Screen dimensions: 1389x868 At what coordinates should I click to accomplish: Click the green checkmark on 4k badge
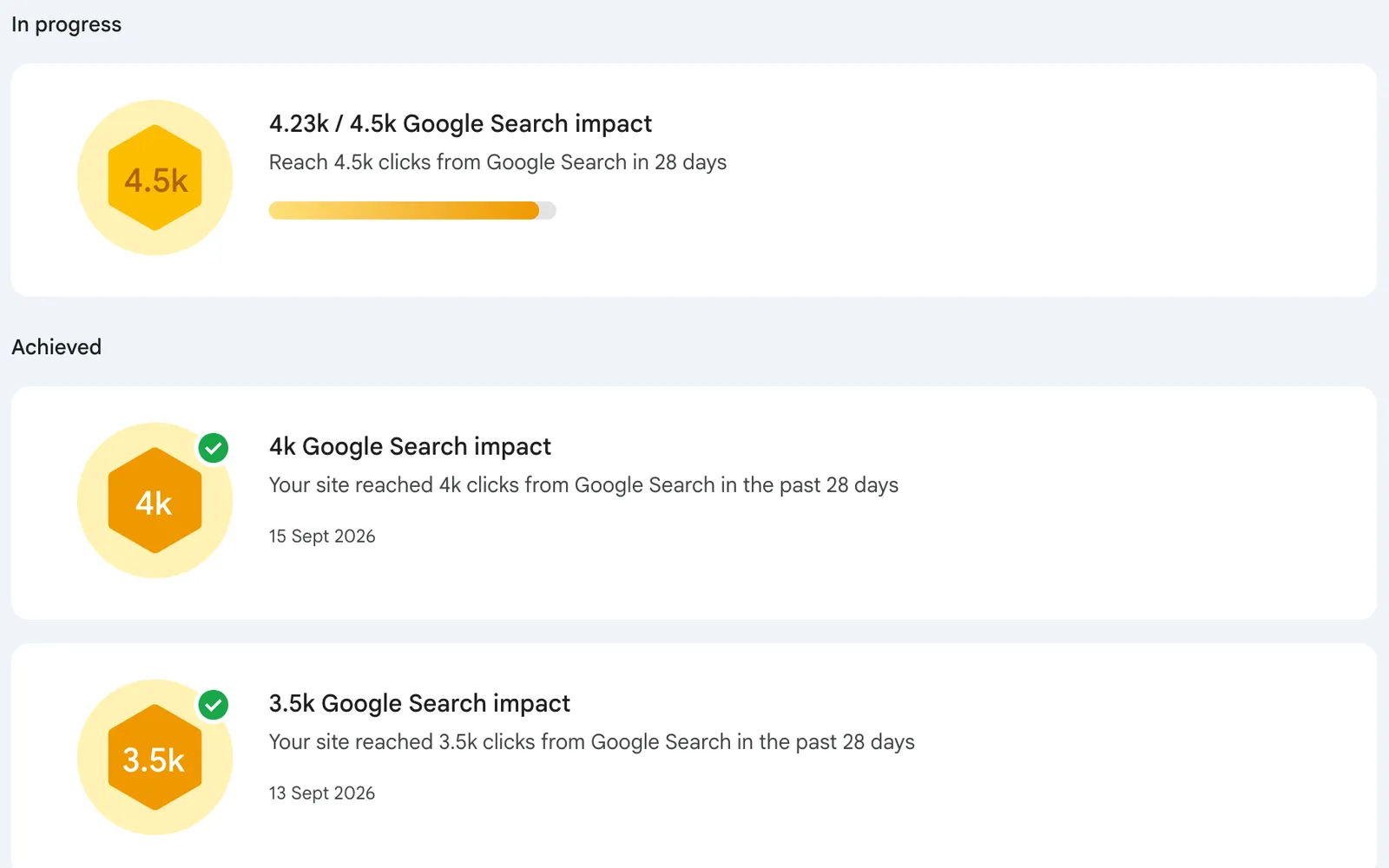pos(214,448)
